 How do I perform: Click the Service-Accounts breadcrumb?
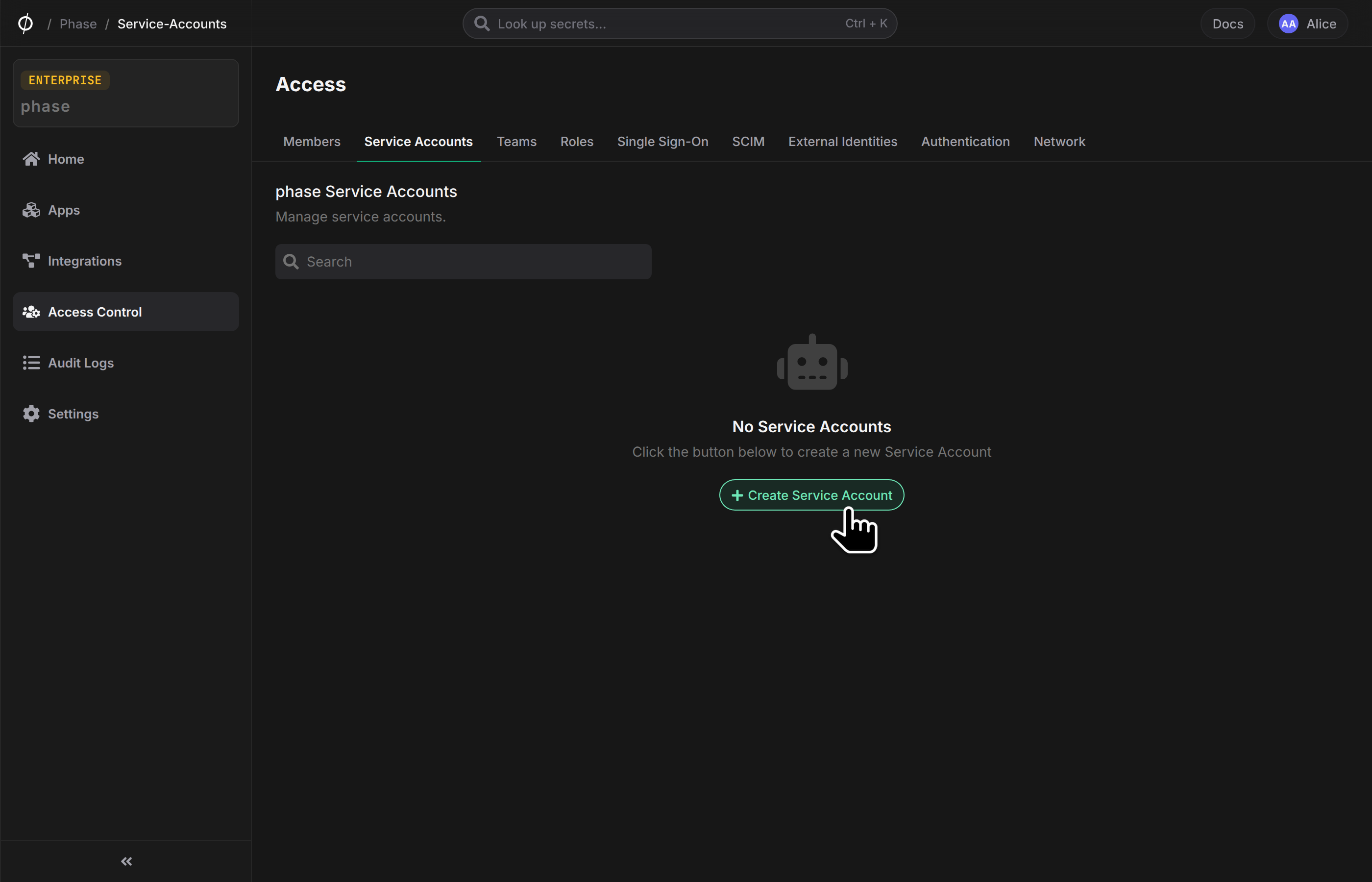tap(172, 24)
